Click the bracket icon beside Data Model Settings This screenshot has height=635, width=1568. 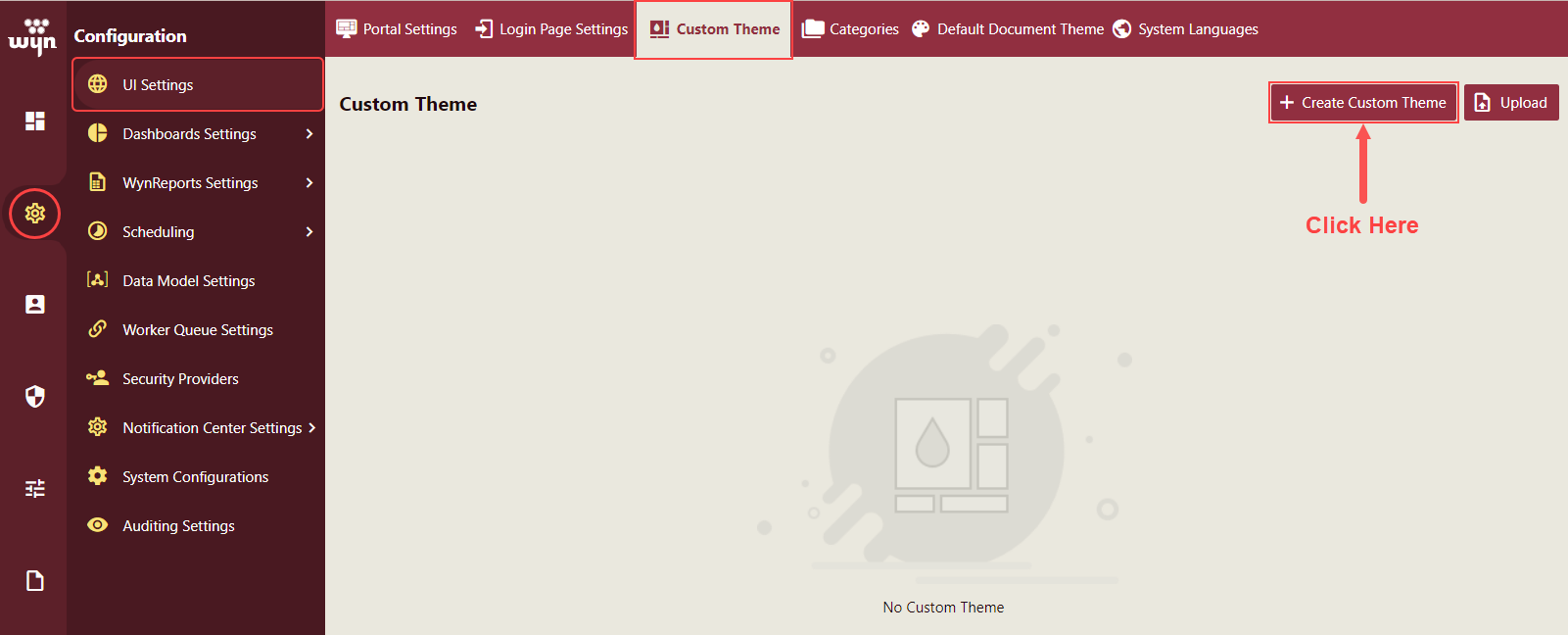[x=98, y=279]
